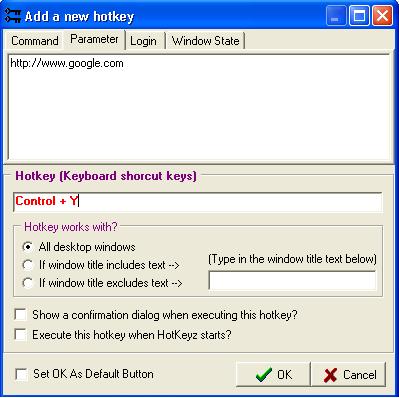Image resolution: width=399 pixels, height=398 pixels.
Task: Close the Add a new hotkey dialog
Action: pyautogui.click(x=382, y=16)
